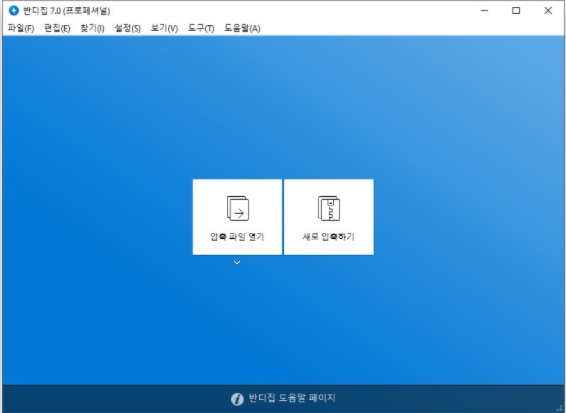
Task: Open the 편집(E) menu
Action: (x=57, y=28)
